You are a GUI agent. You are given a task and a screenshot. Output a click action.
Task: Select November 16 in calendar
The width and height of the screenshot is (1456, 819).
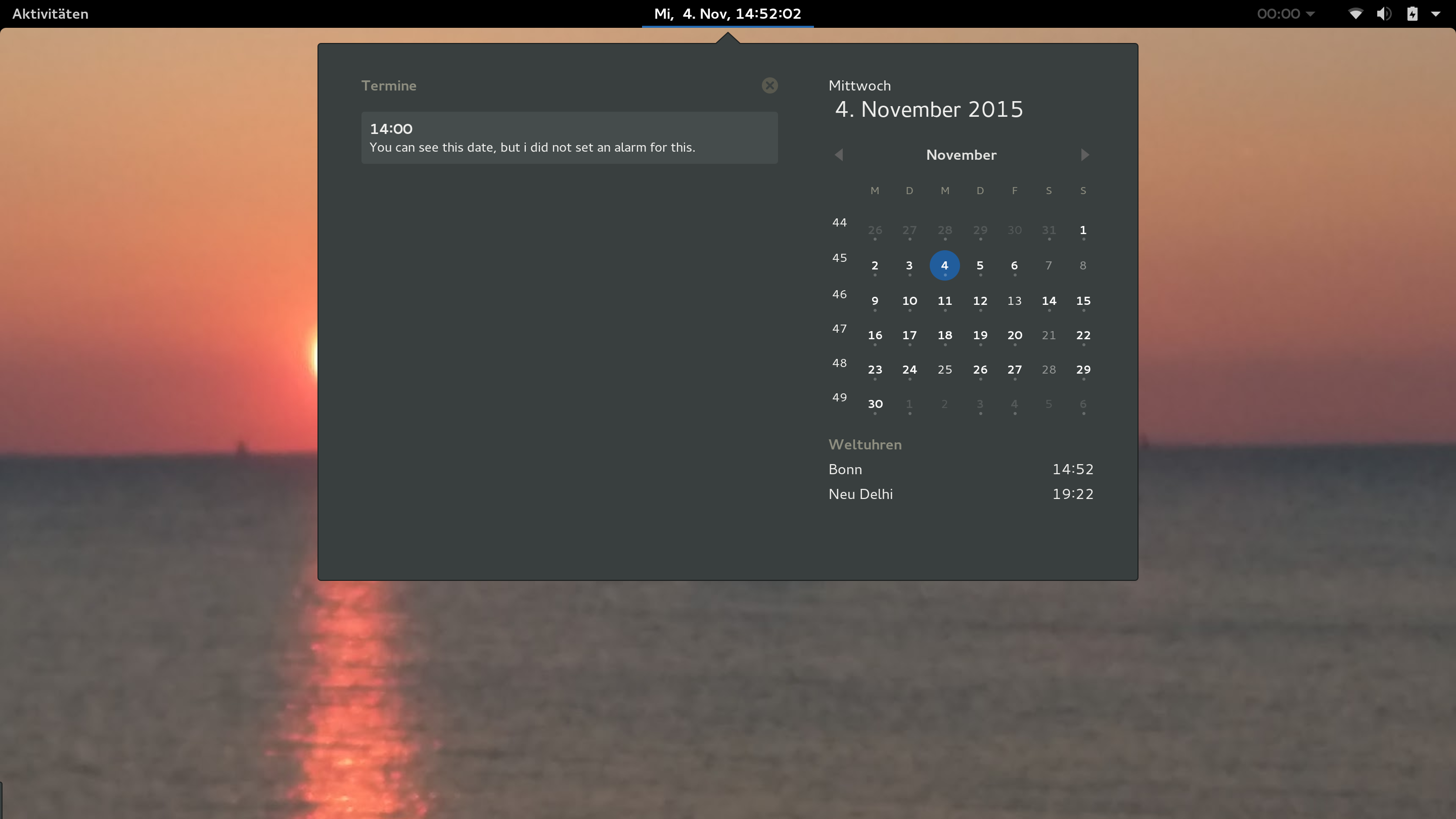pos(875,335)
